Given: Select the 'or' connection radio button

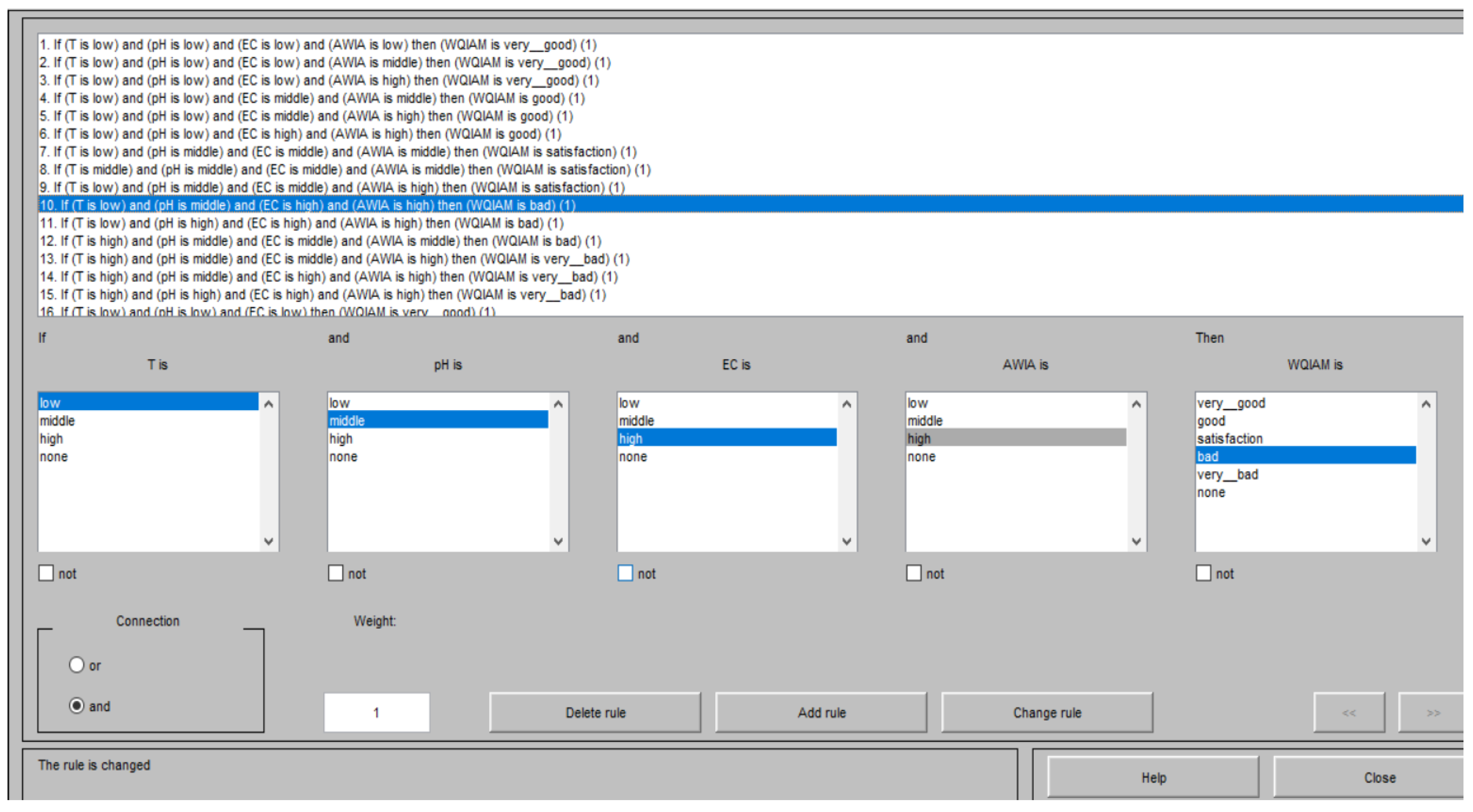Looking at the screenshot, I should pos(77,665).
